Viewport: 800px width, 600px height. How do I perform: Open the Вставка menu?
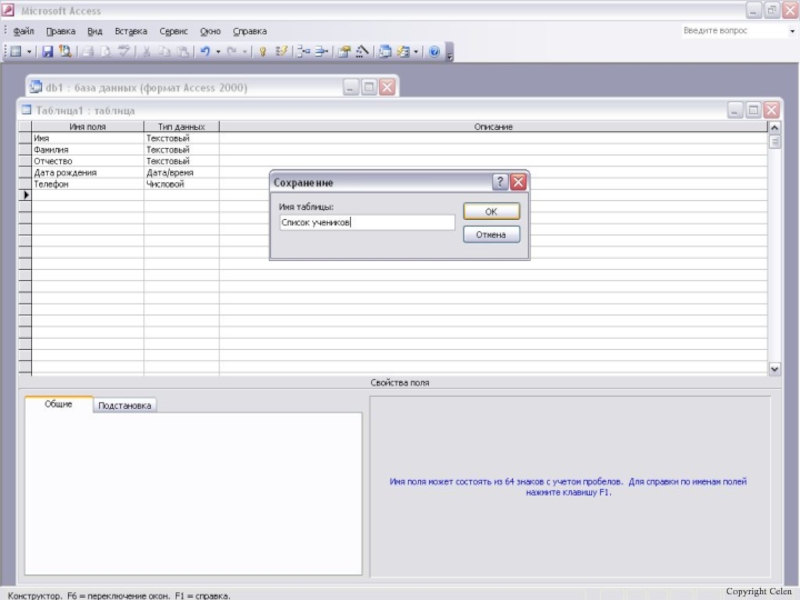130,31
